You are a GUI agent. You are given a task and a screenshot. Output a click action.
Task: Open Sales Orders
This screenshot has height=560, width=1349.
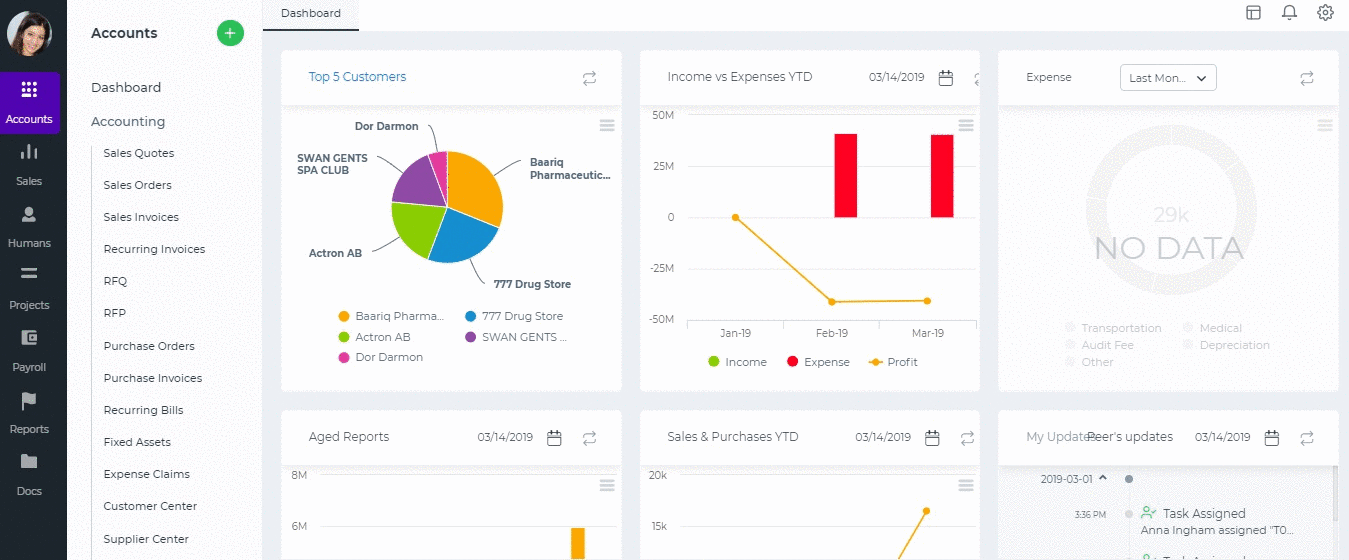(x=138, y=185)
